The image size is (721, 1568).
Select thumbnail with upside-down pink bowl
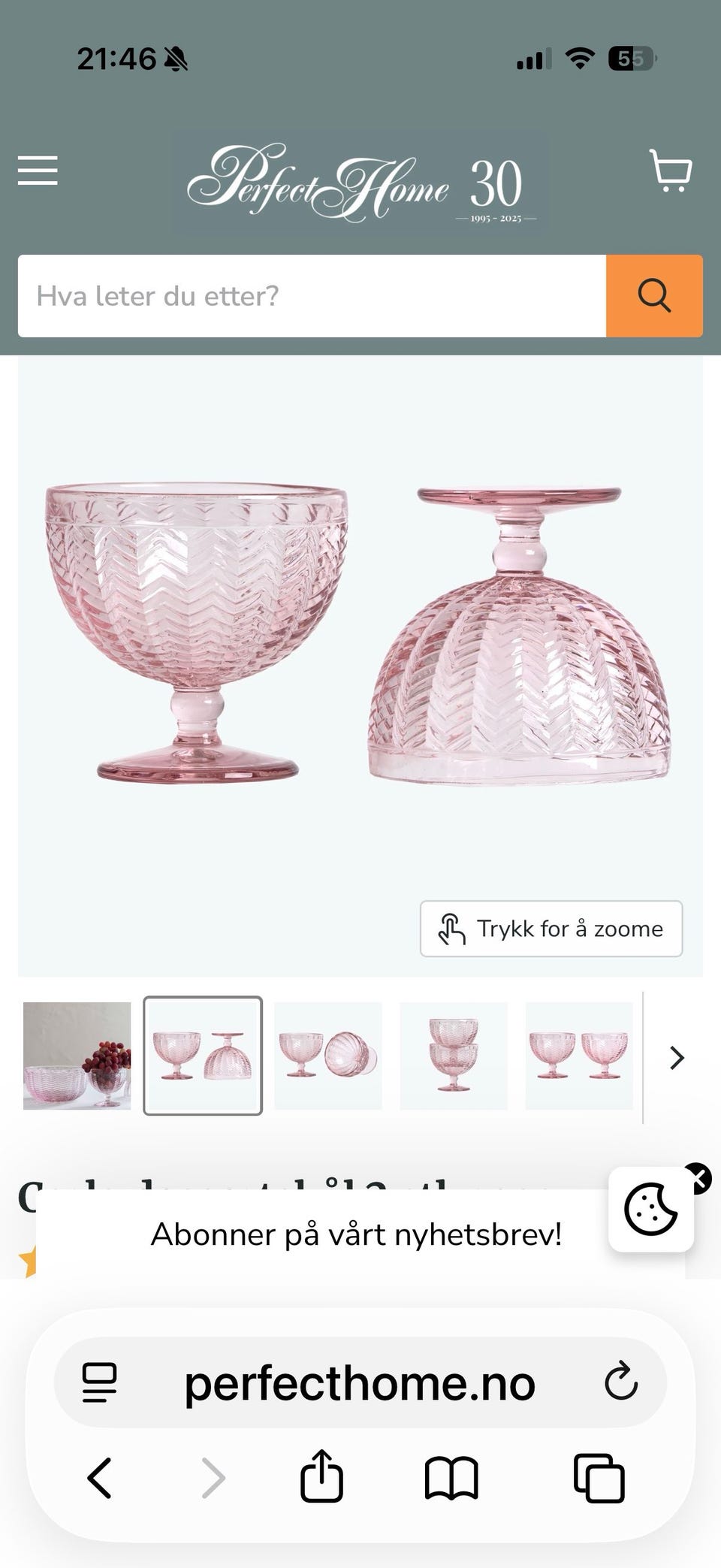pos(203,1056)
